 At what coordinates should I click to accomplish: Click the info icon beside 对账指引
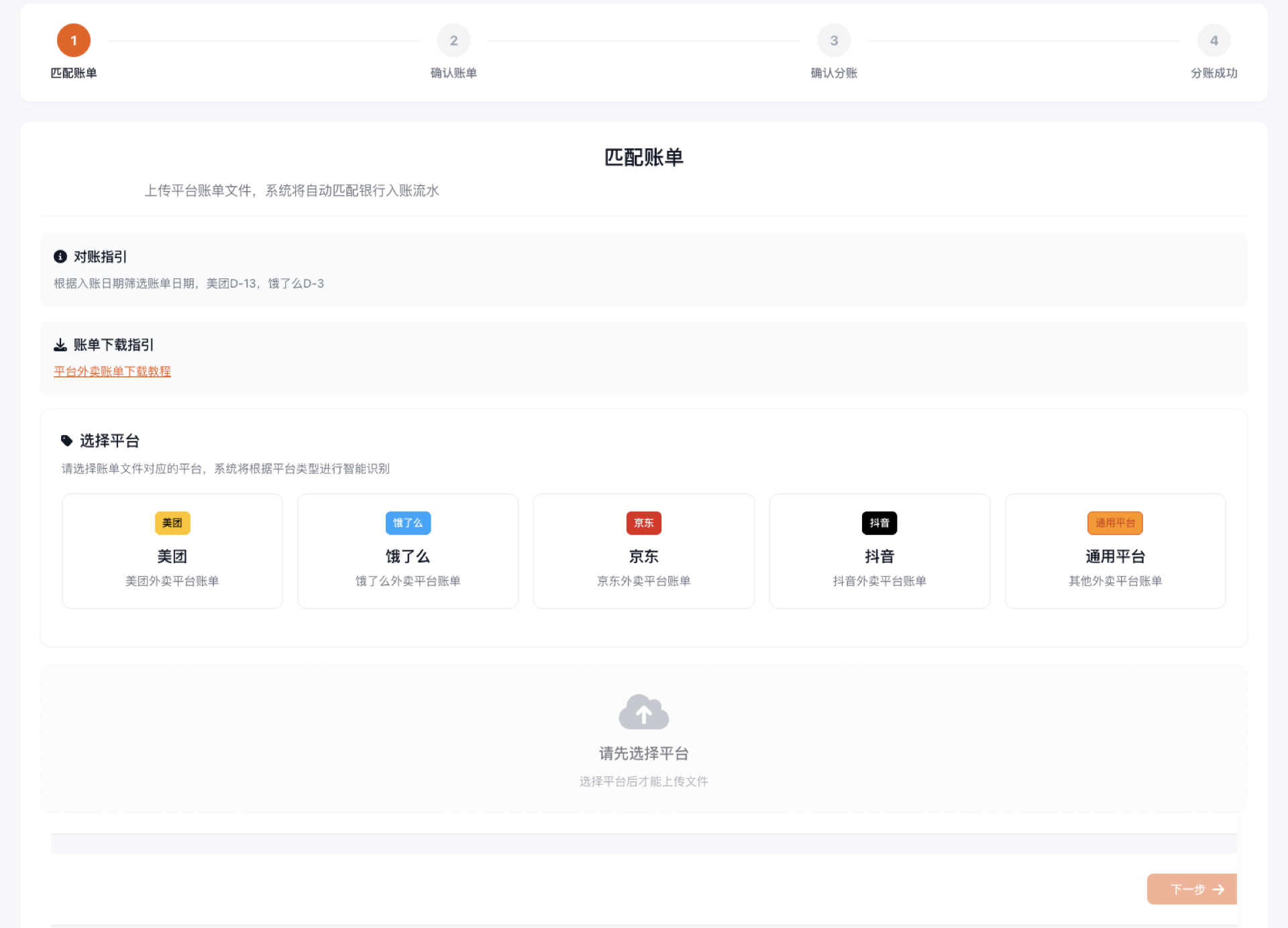60,257
